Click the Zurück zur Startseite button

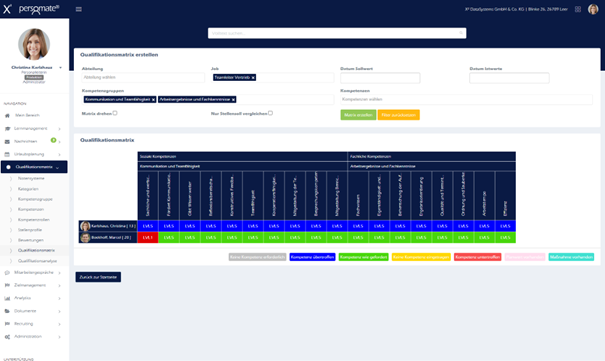pos(98,277)
